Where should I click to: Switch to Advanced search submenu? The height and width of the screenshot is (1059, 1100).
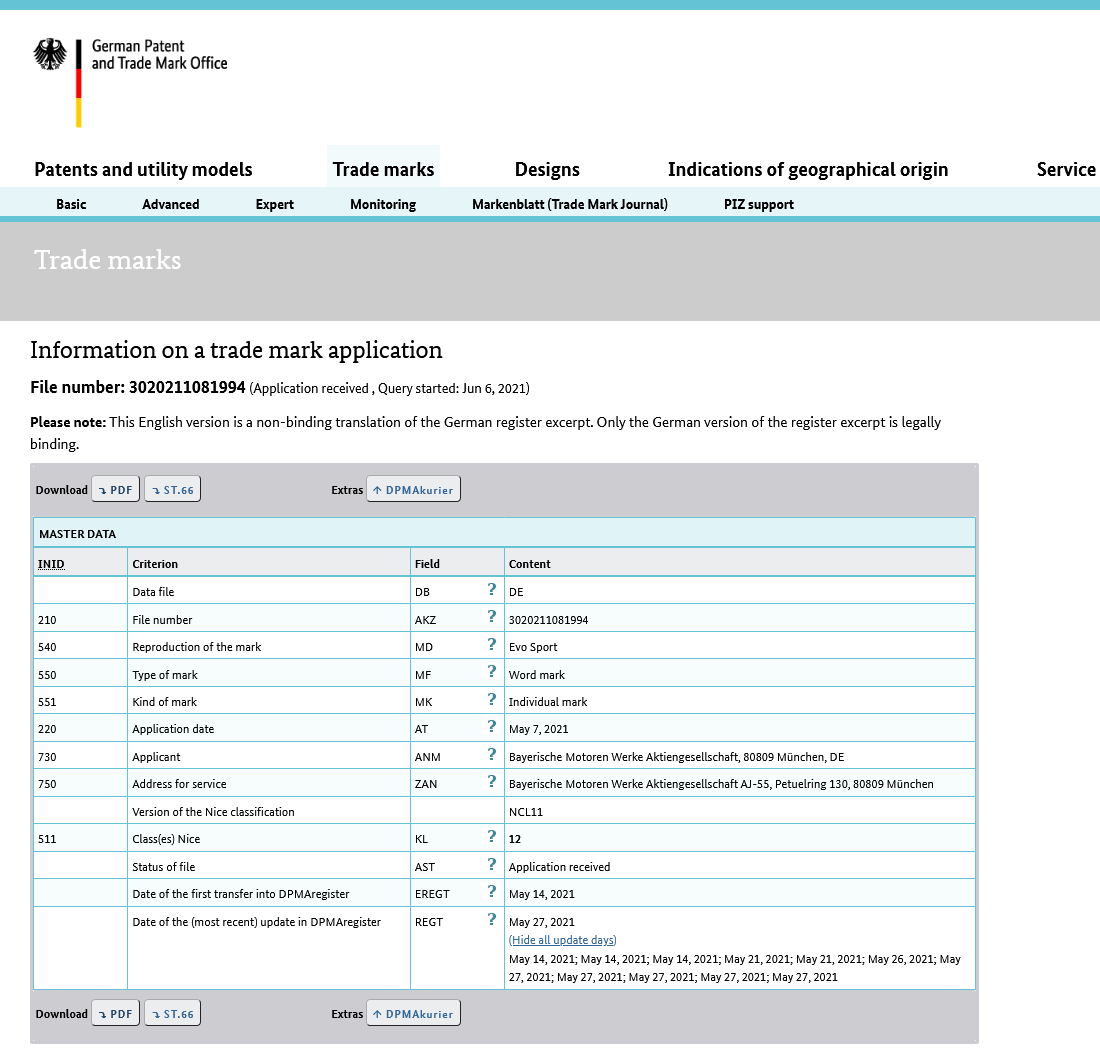click(170, 204)
